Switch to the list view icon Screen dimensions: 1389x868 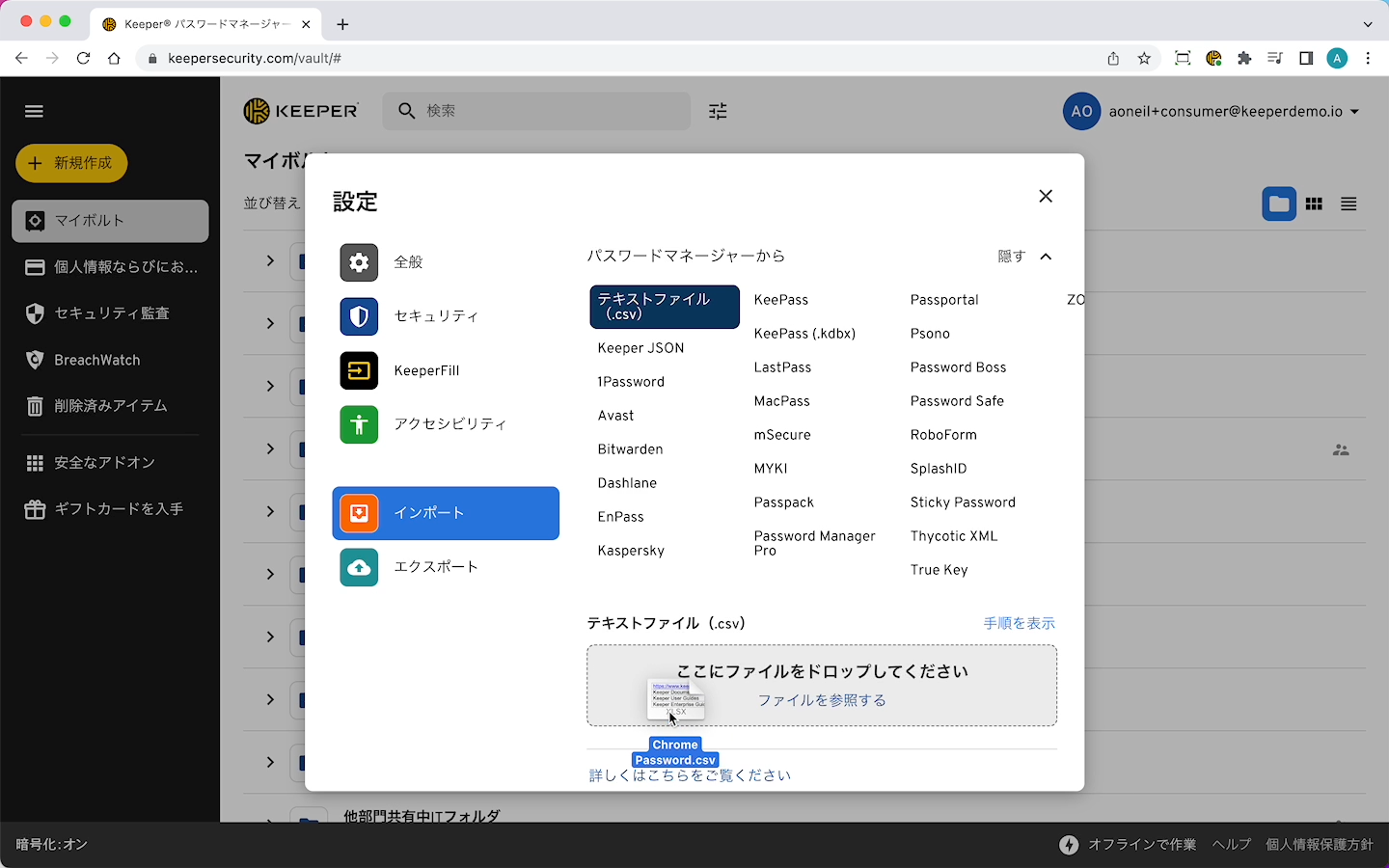[1348, 203]
